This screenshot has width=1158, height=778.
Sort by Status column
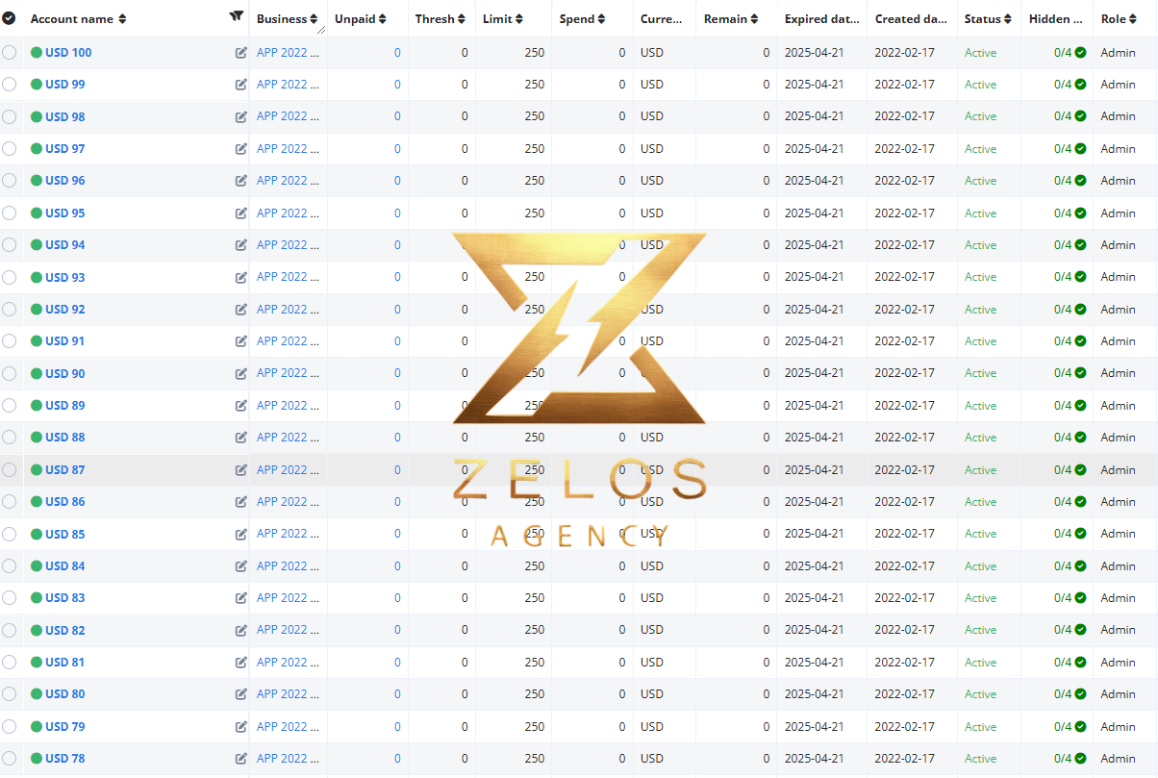point(1008,19)
